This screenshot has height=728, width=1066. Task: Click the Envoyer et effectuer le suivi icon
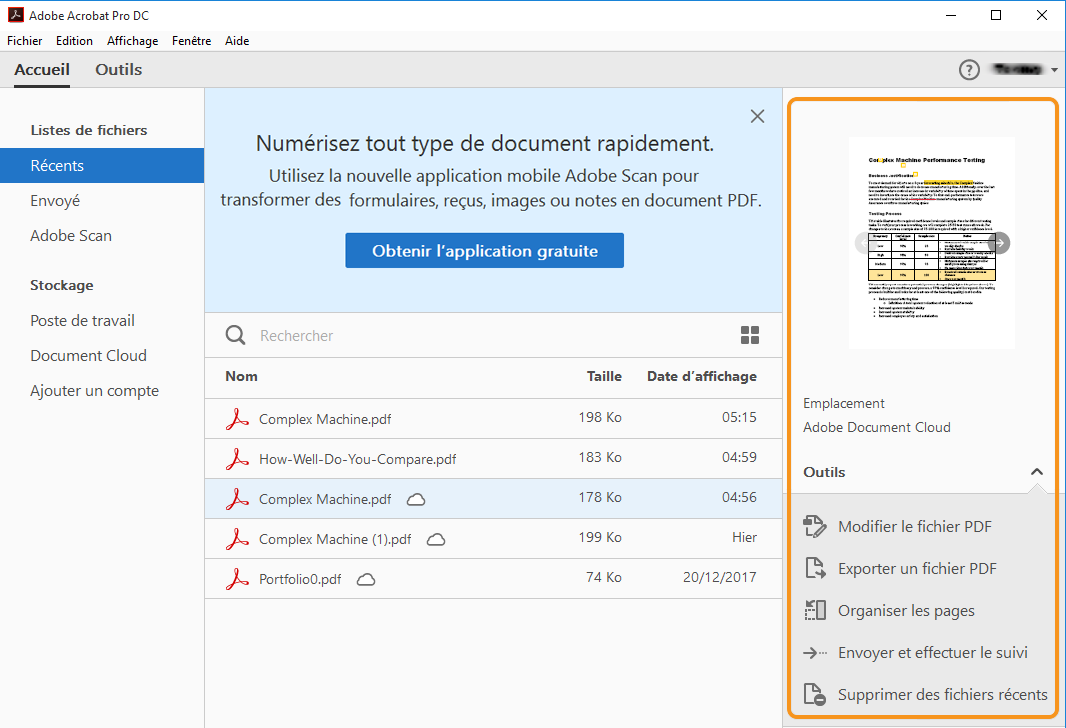point(815,653)
